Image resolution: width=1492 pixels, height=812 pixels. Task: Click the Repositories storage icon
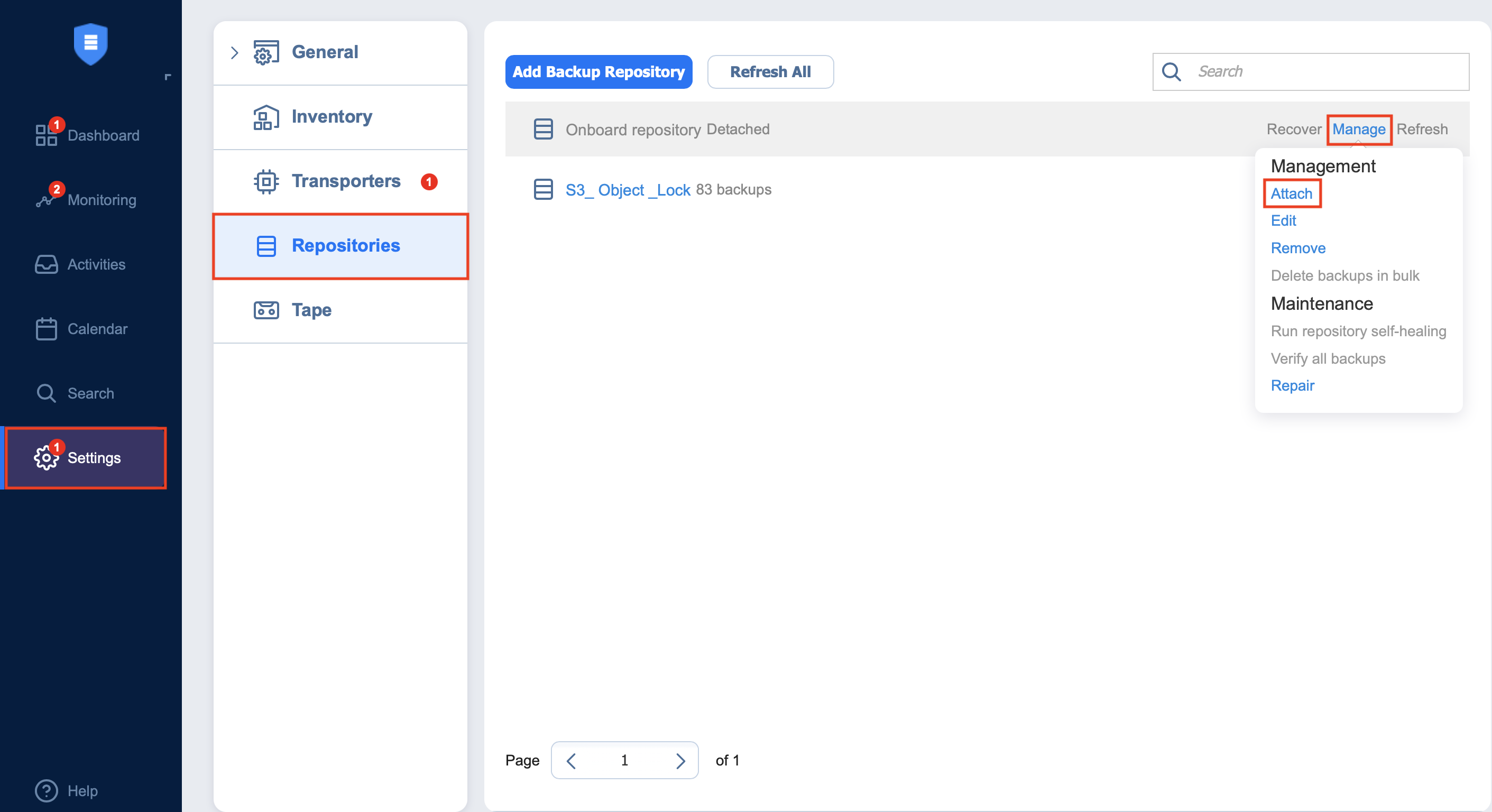pos(266,246)
